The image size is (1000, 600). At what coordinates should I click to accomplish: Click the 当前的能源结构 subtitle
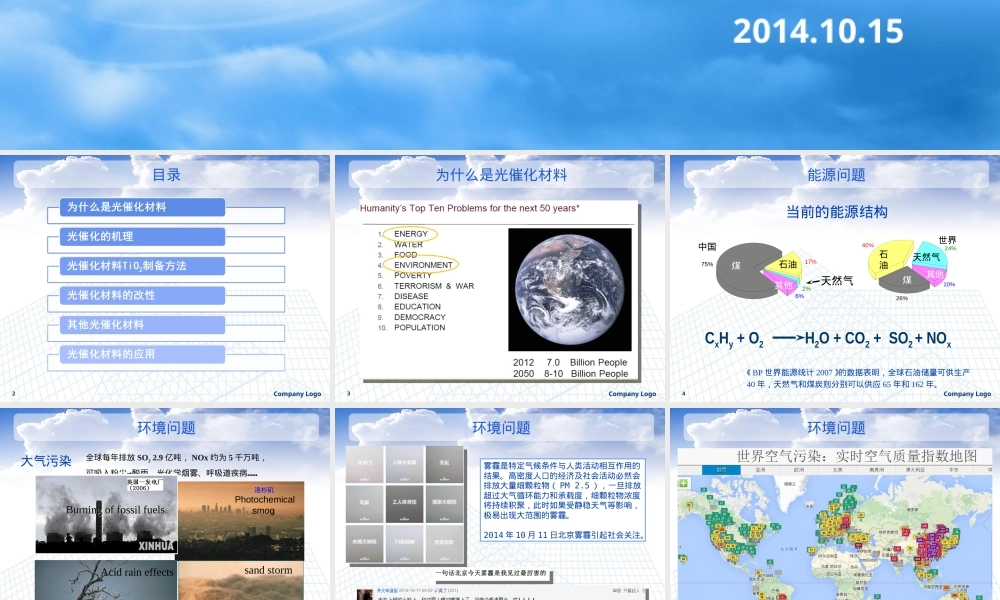[x=836, y=212]
